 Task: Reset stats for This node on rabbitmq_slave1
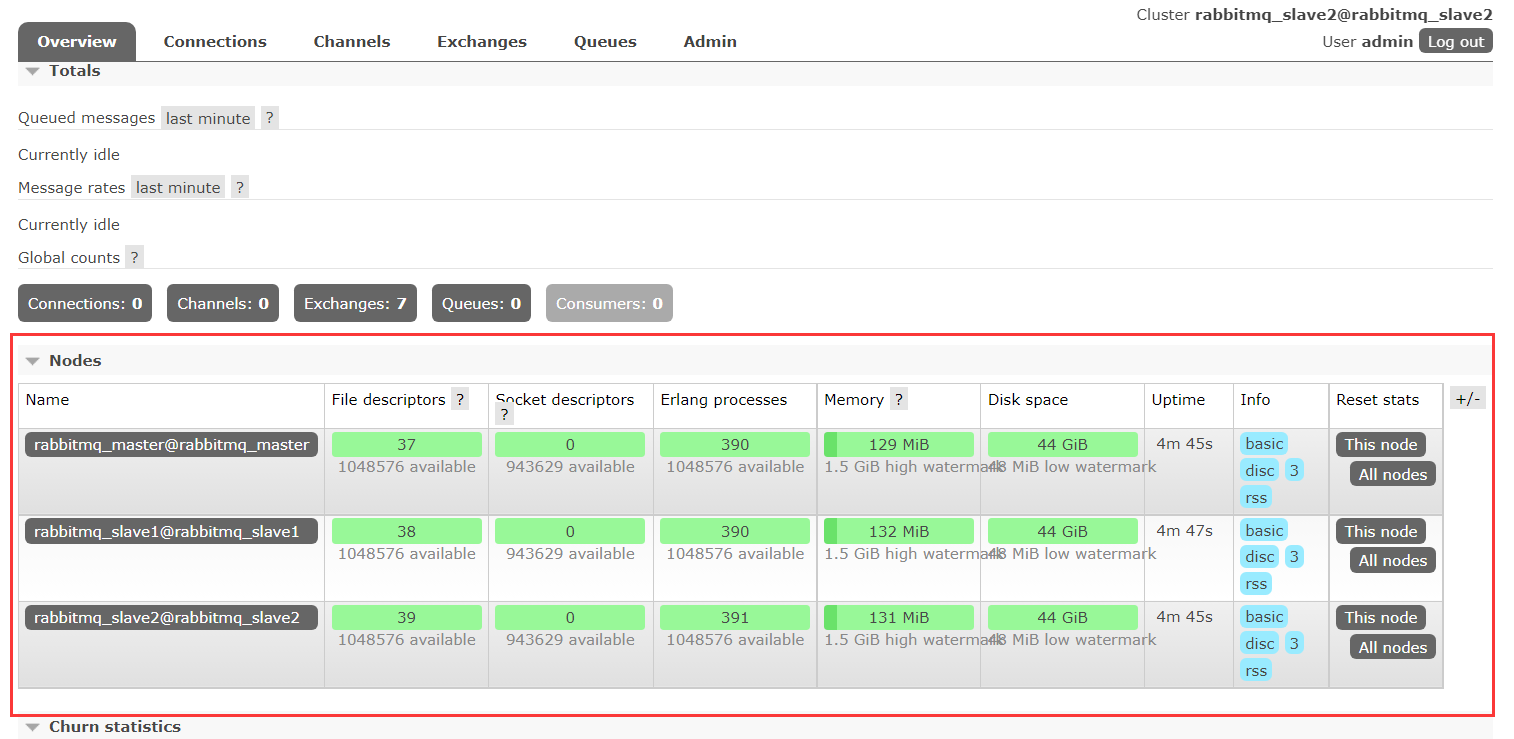click(x=1381, y=531)
